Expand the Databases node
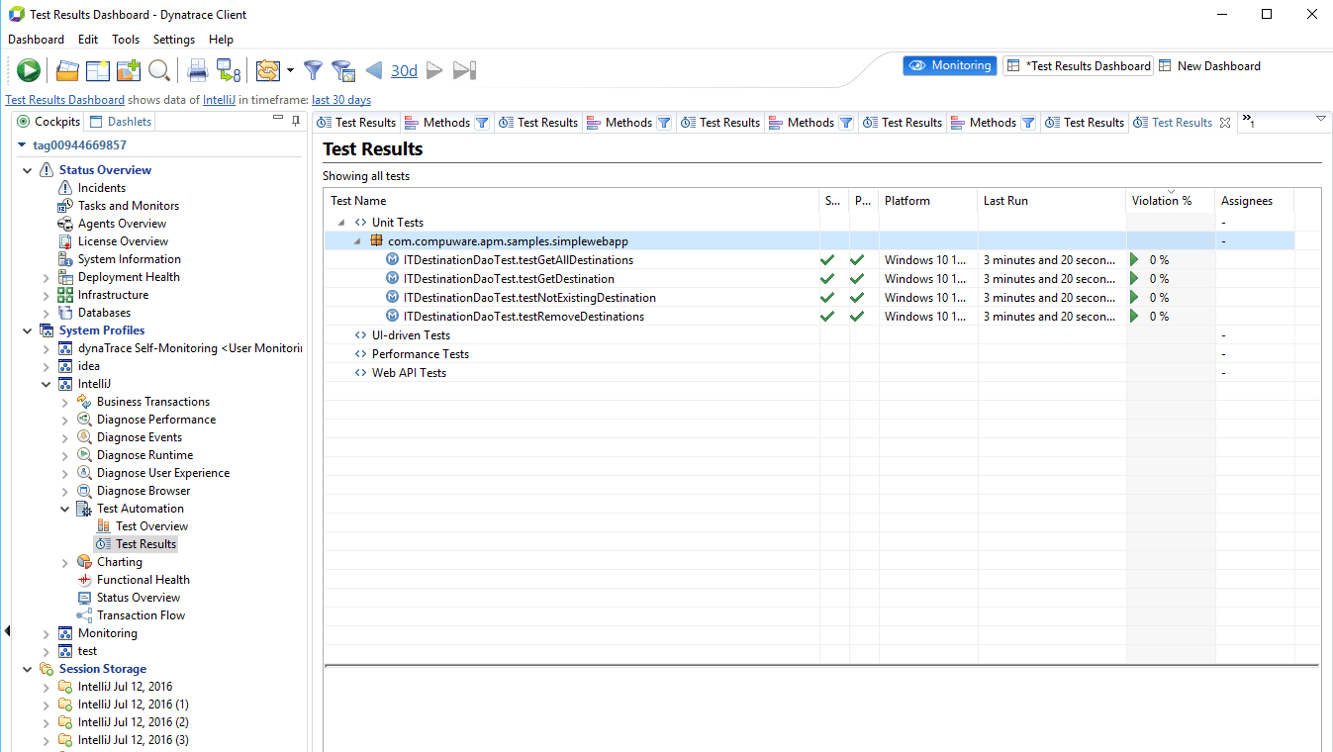This screenshot has height=752, width=1333. click(46, 314)
